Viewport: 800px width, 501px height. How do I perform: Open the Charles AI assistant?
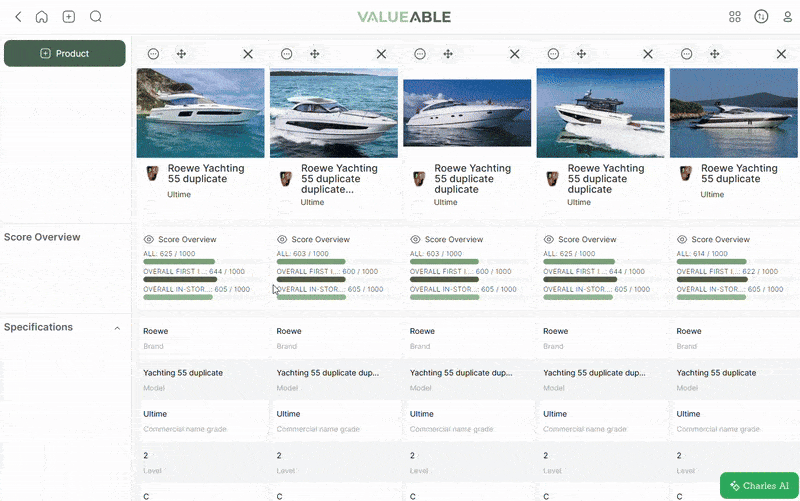pos(759,486)
